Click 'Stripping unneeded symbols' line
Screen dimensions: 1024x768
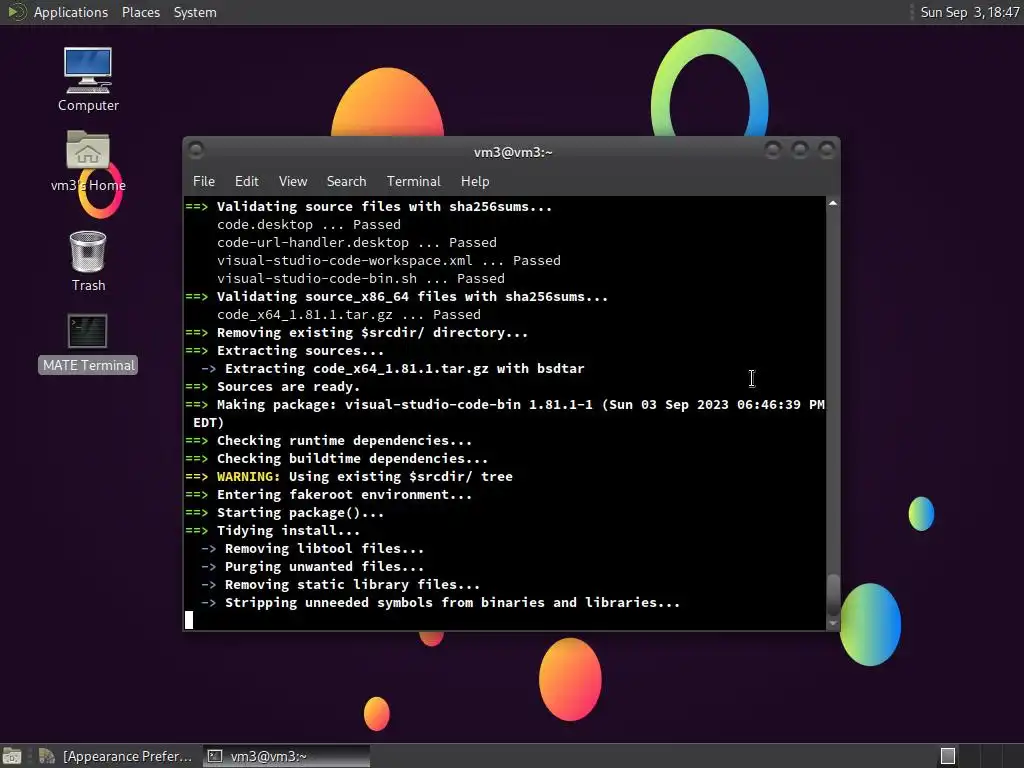(x=453, y=603)
